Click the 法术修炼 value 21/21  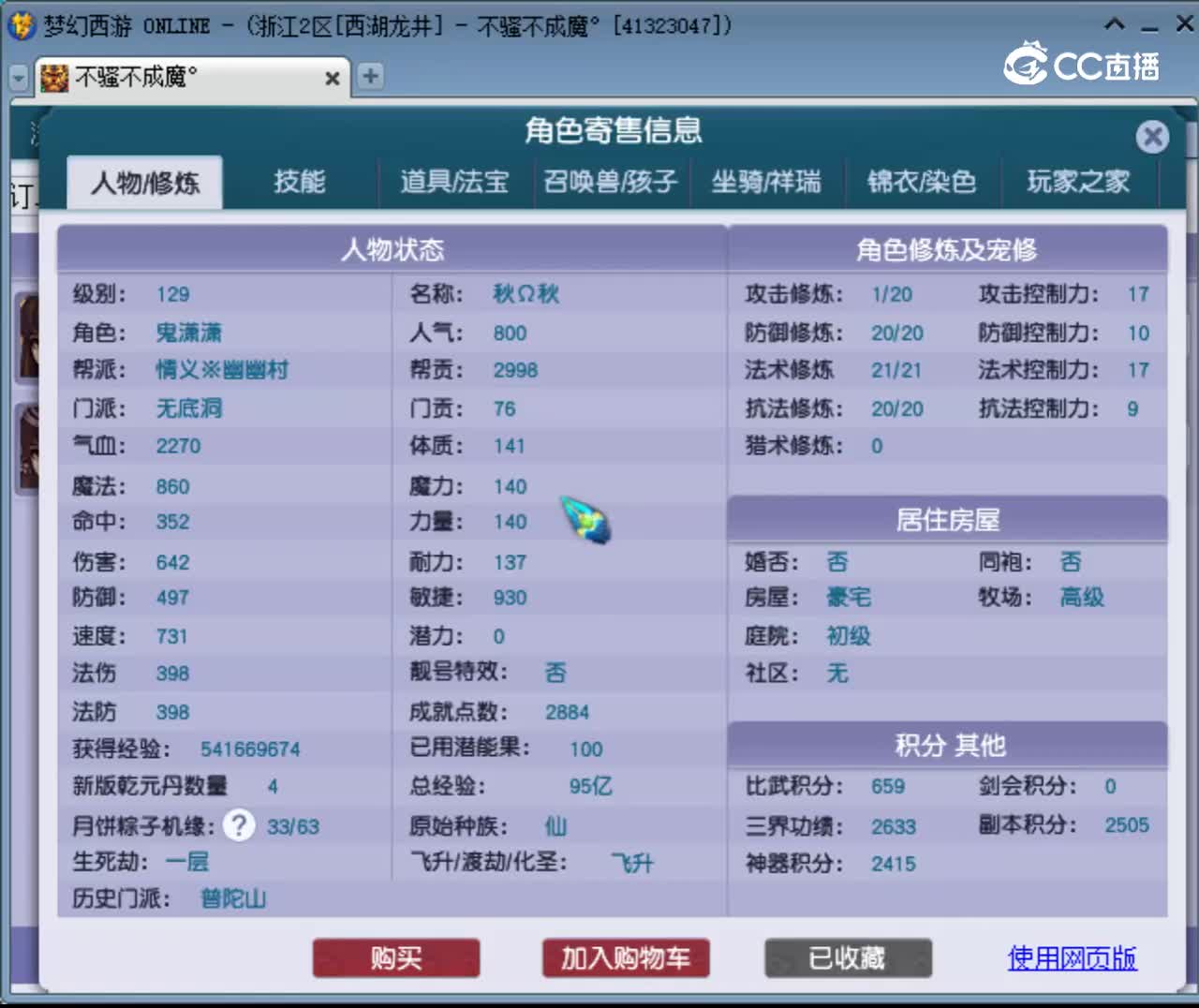[896, 370]
